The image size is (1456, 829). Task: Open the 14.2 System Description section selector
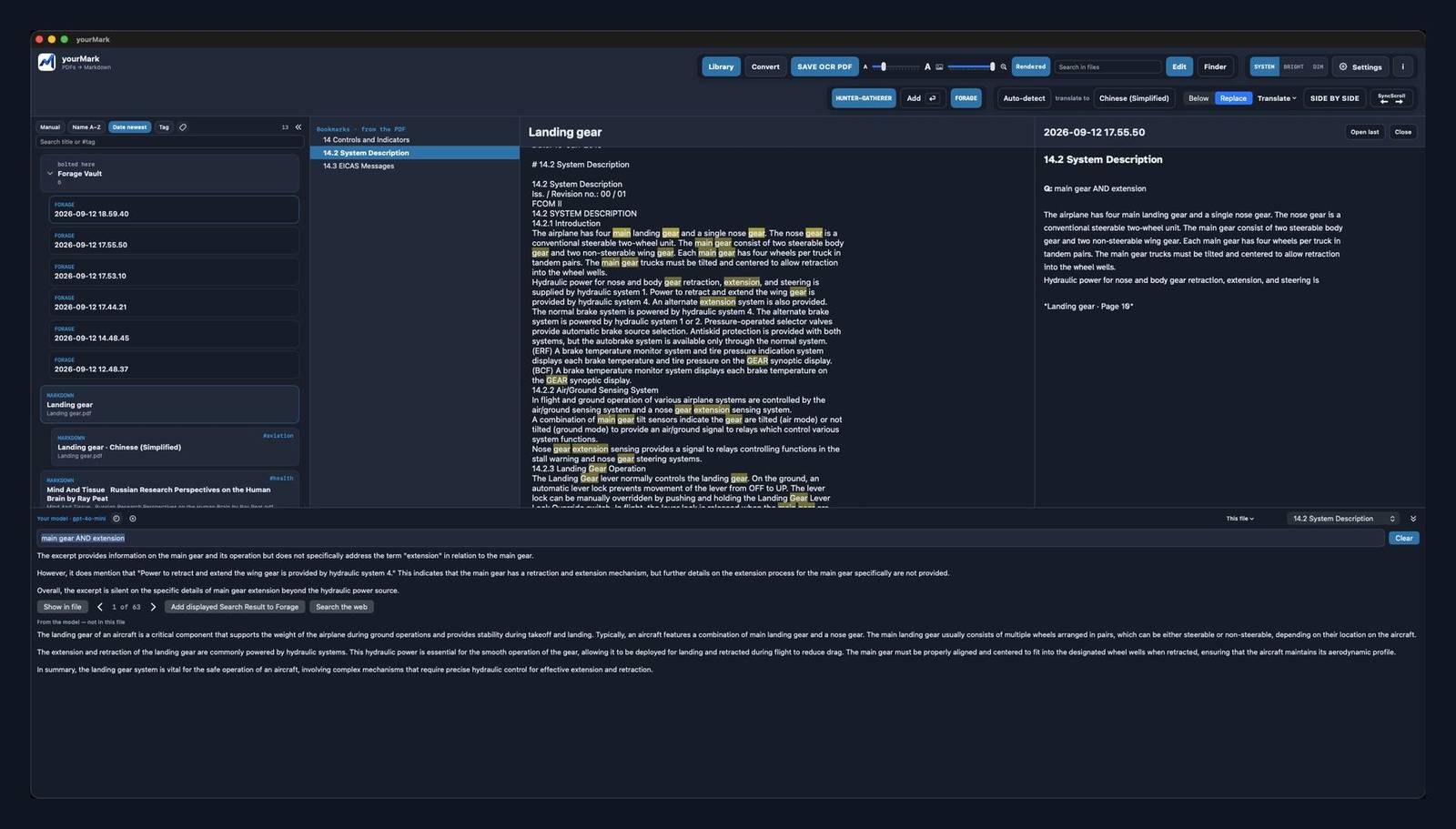pos(1343,519)
